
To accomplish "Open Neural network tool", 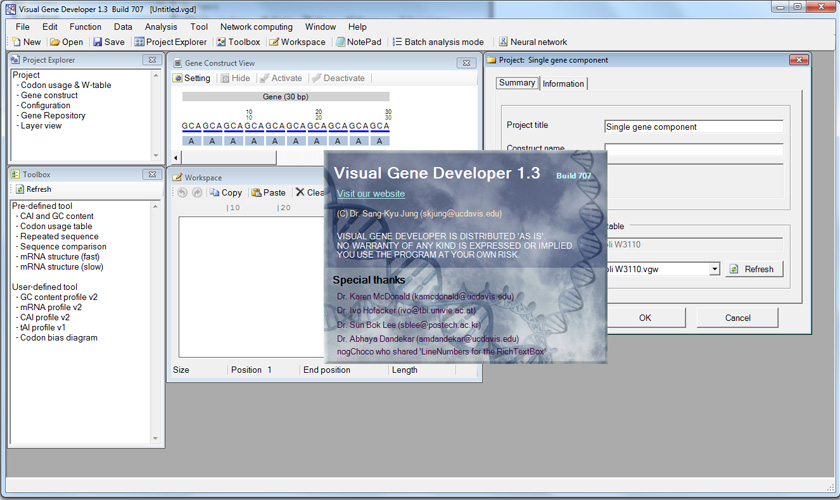I will point(532,42).
